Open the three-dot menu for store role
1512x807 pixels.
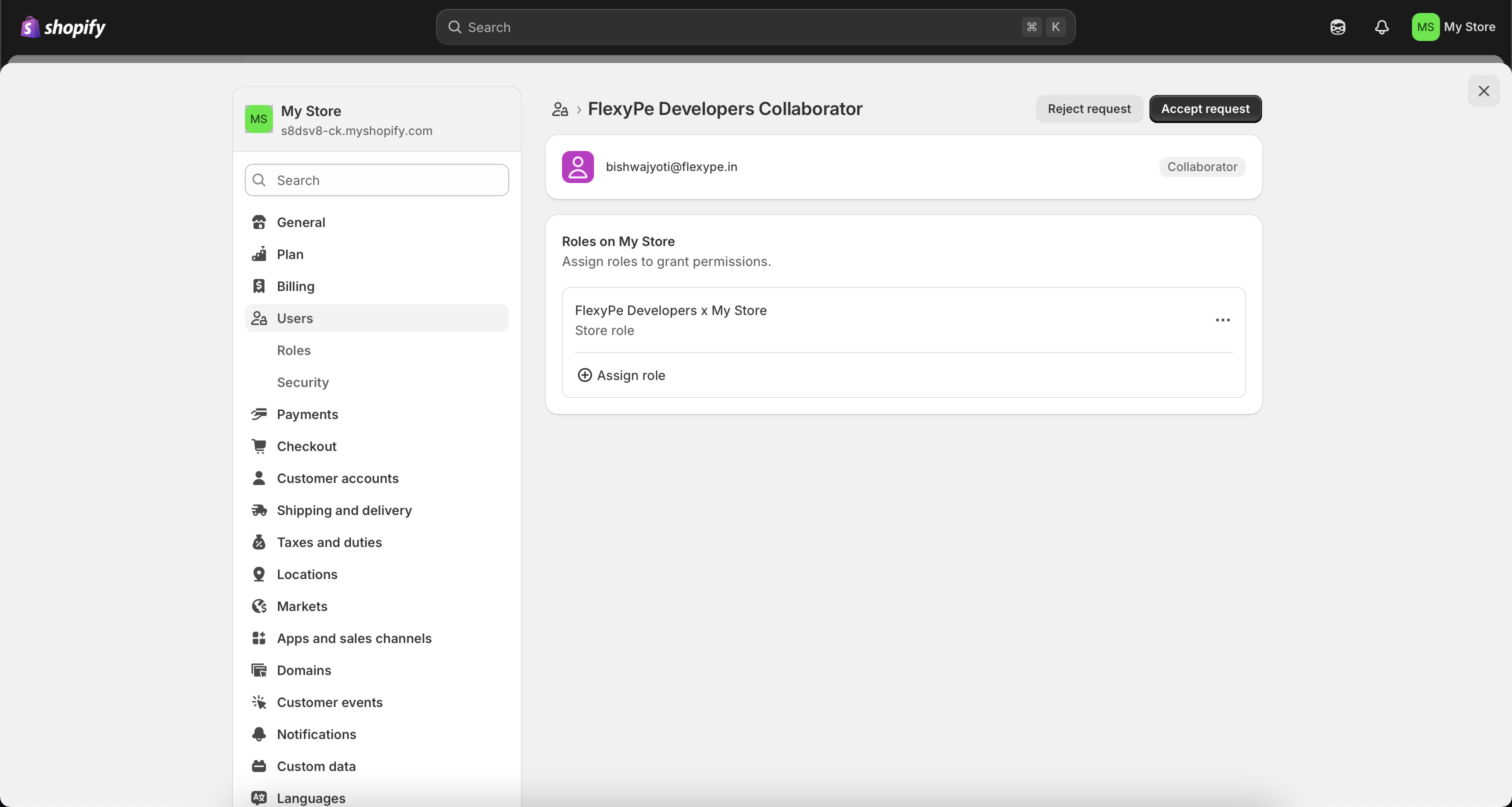[1222, 320]
